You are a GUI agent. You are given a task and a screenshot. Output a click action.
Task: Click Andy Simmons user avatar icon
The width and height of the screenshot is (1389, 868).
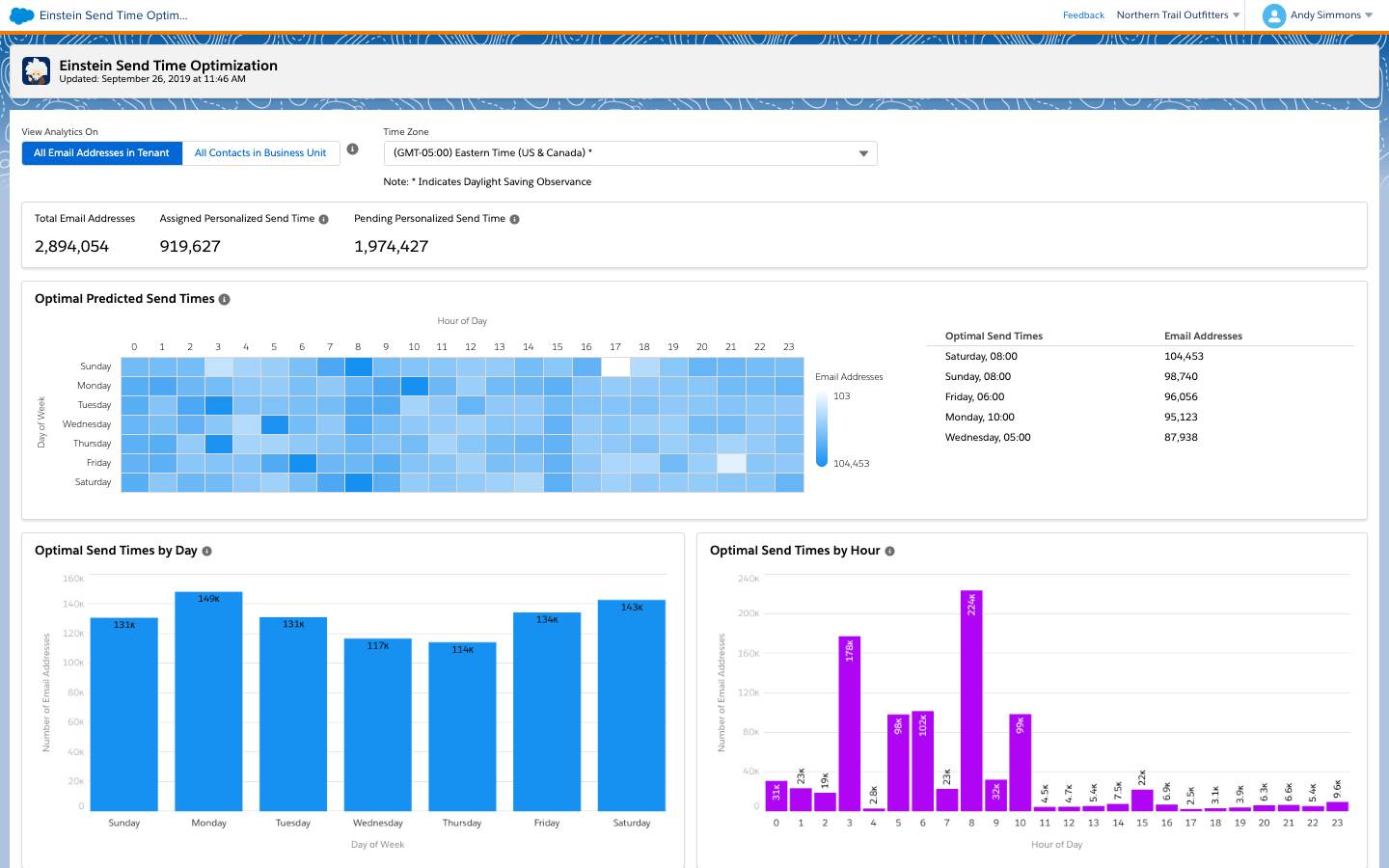pos(1274,15)
